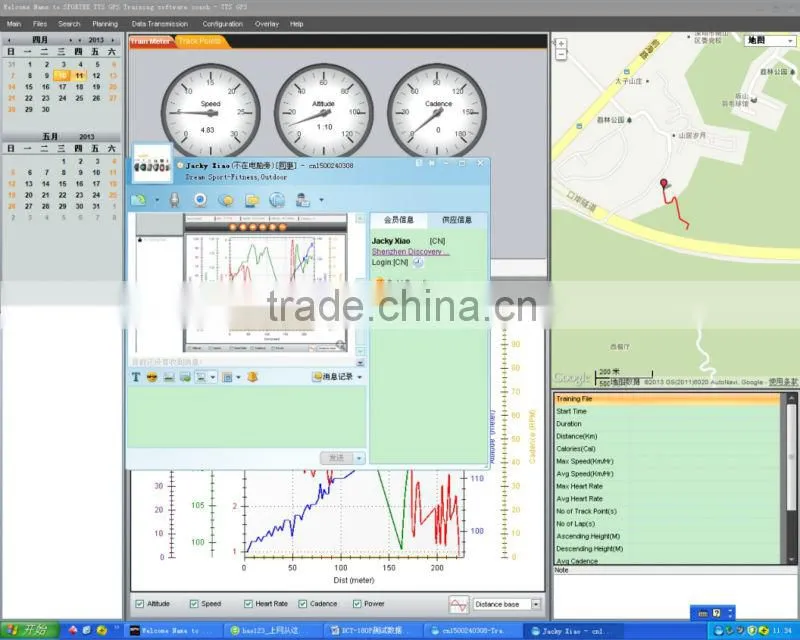Click the screen capture icon in message toolbar
The image size is (800, 640).
[202, 377]
